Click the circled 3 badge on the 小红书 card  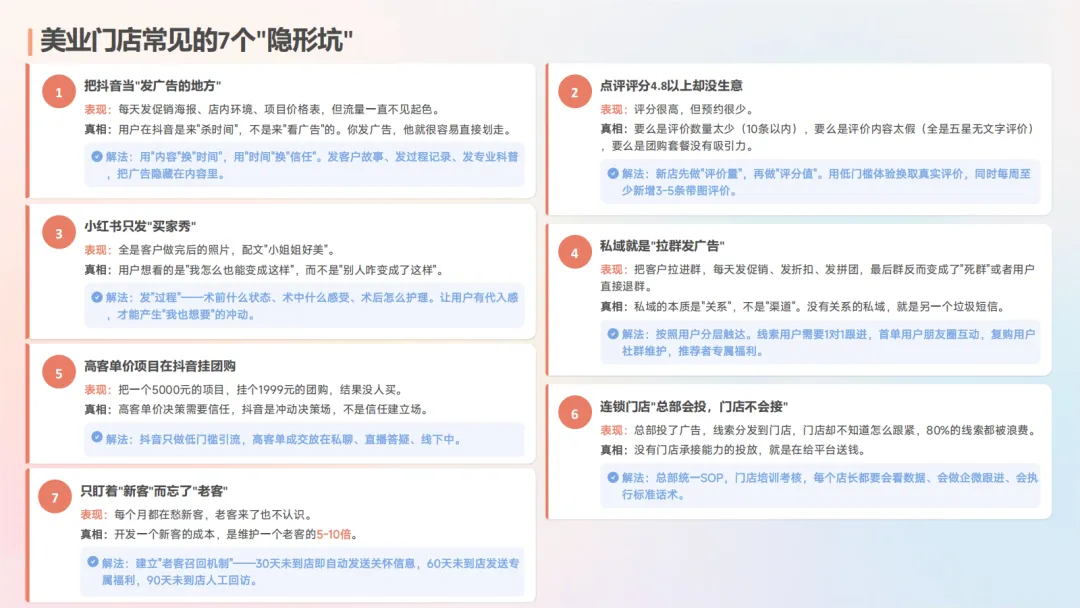point(57,232)
